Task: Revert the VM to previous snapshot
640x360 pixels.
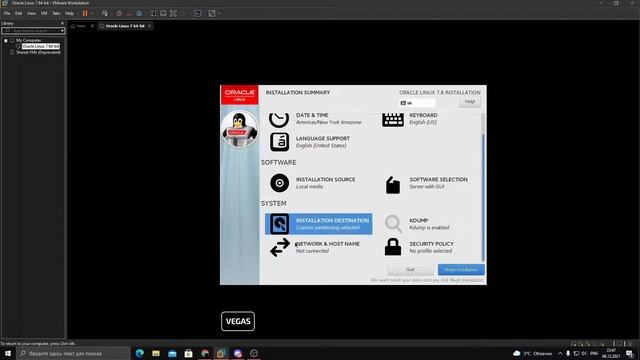Action: [x=129, y=13]
